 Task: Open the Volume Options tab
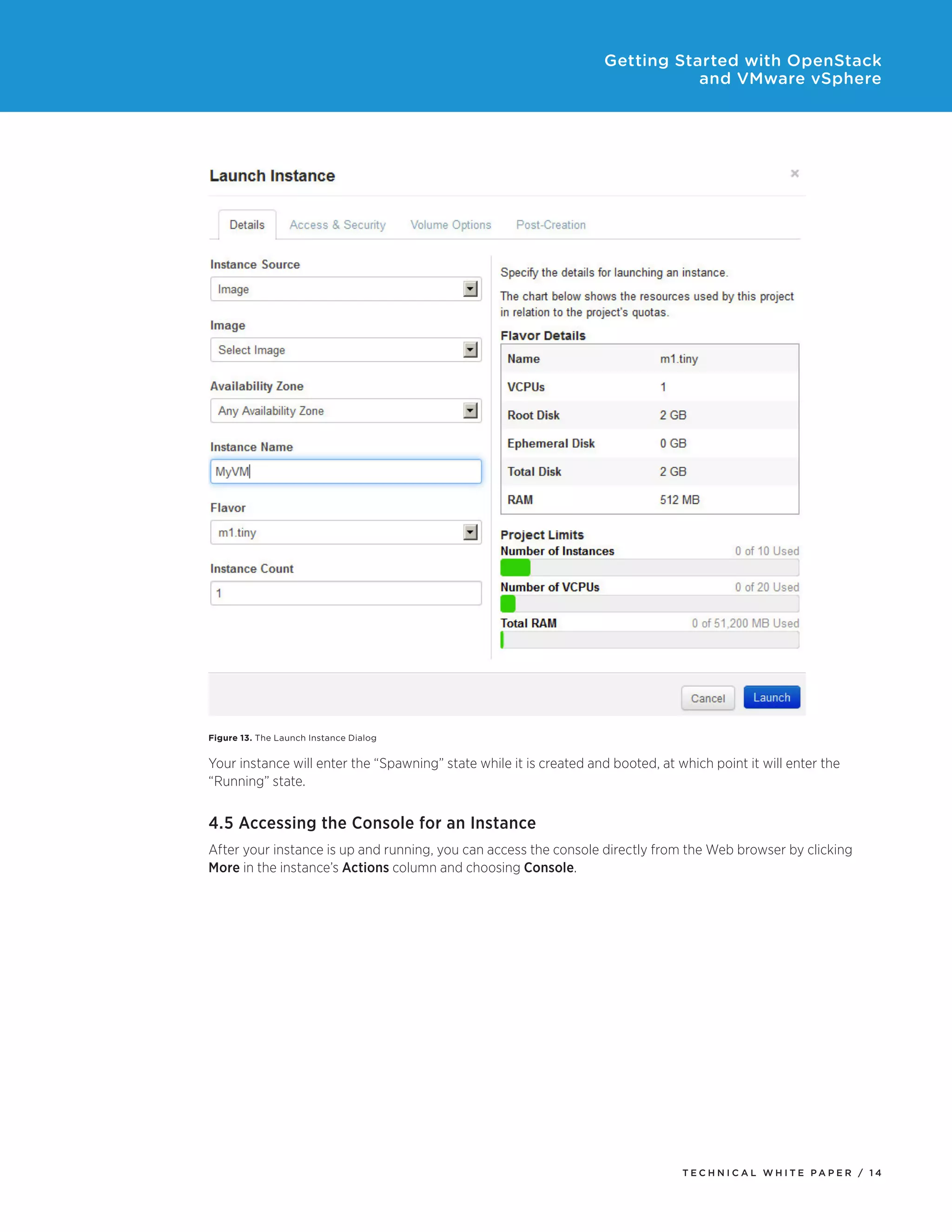(450, 225)
